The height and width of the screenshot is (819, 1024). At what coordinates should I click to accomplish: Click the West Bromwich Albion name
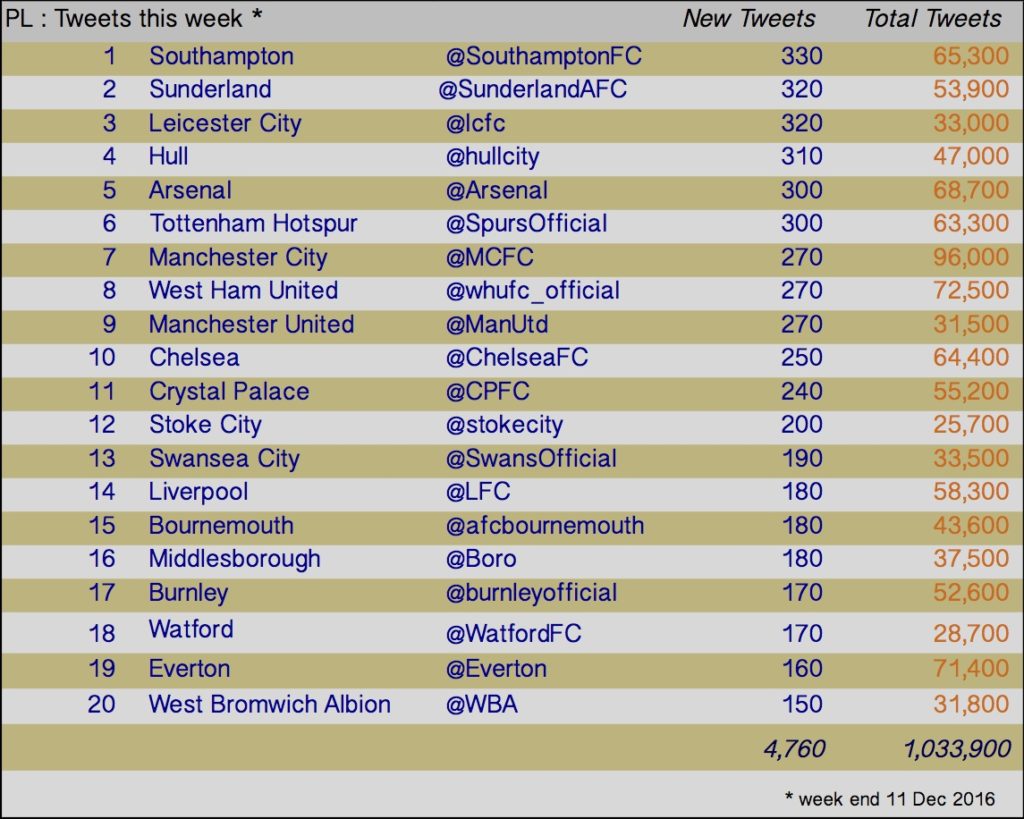pos(270,705)
